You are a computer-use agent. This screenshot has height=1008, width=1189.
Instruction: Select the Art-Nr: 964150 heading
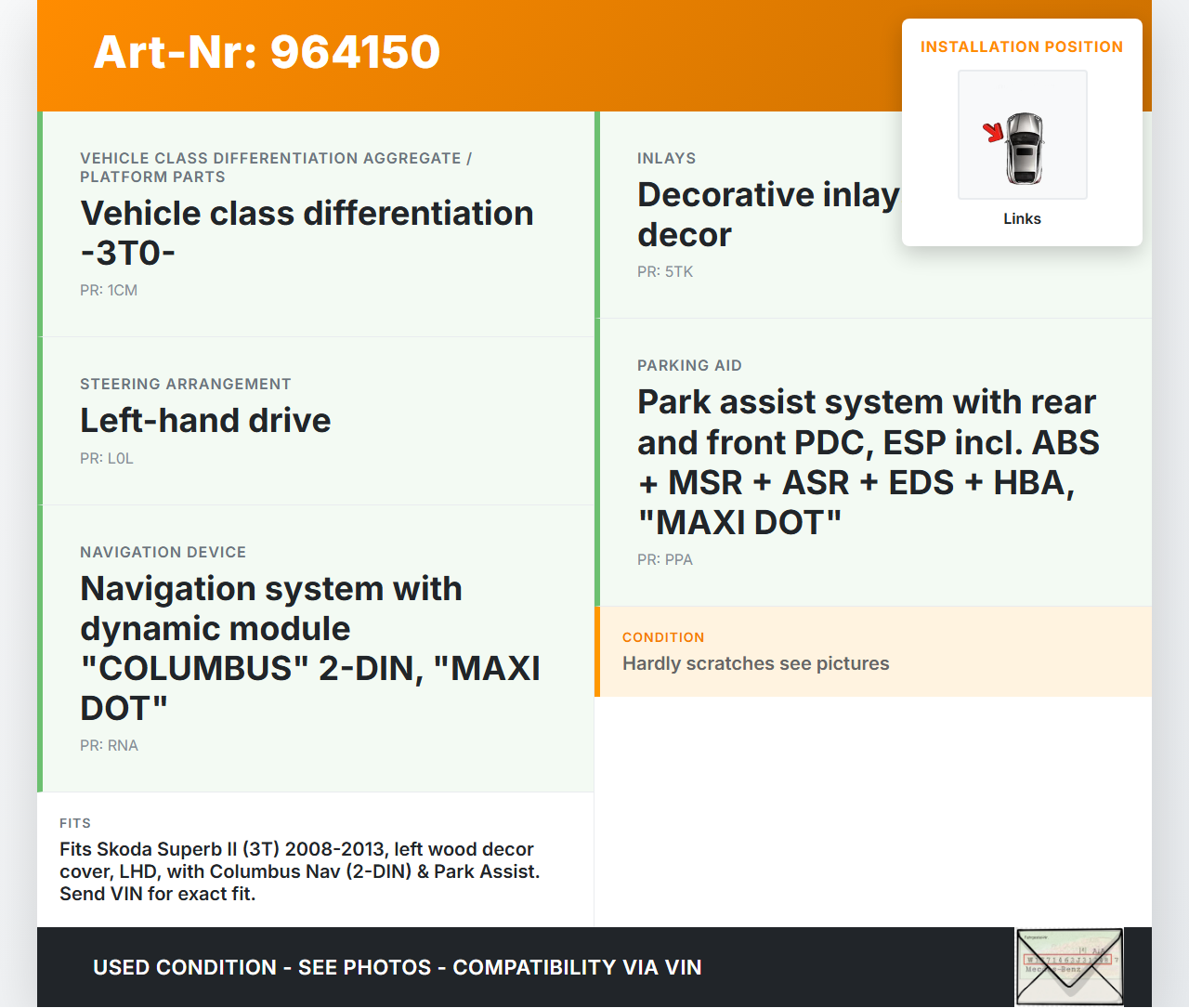[267, 52]
